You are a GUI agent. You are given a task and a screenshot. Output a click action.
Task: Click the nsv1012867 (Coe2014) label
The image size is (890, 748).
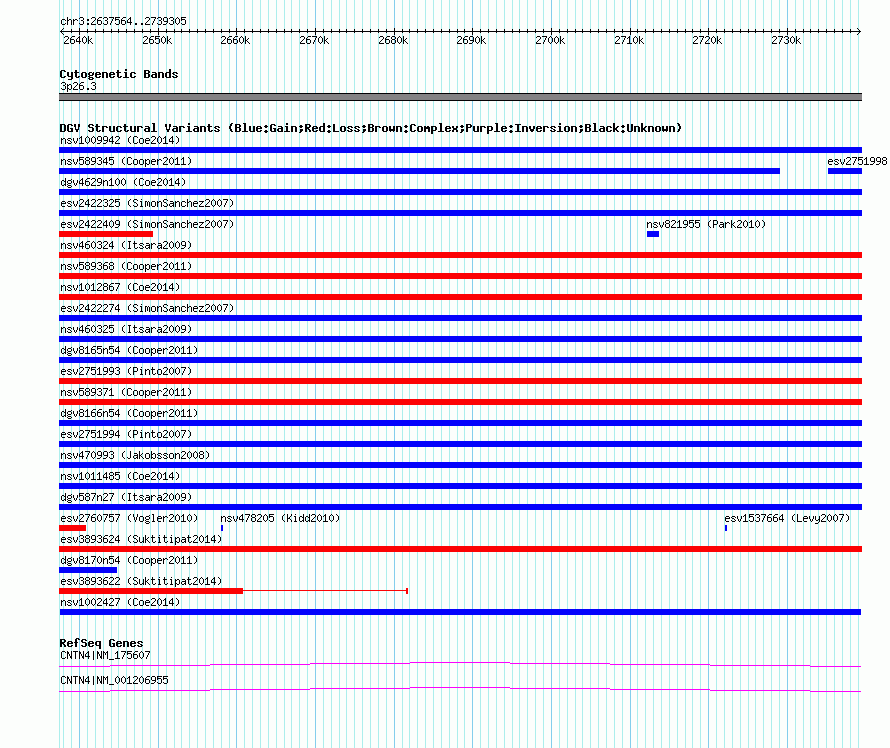120,287
